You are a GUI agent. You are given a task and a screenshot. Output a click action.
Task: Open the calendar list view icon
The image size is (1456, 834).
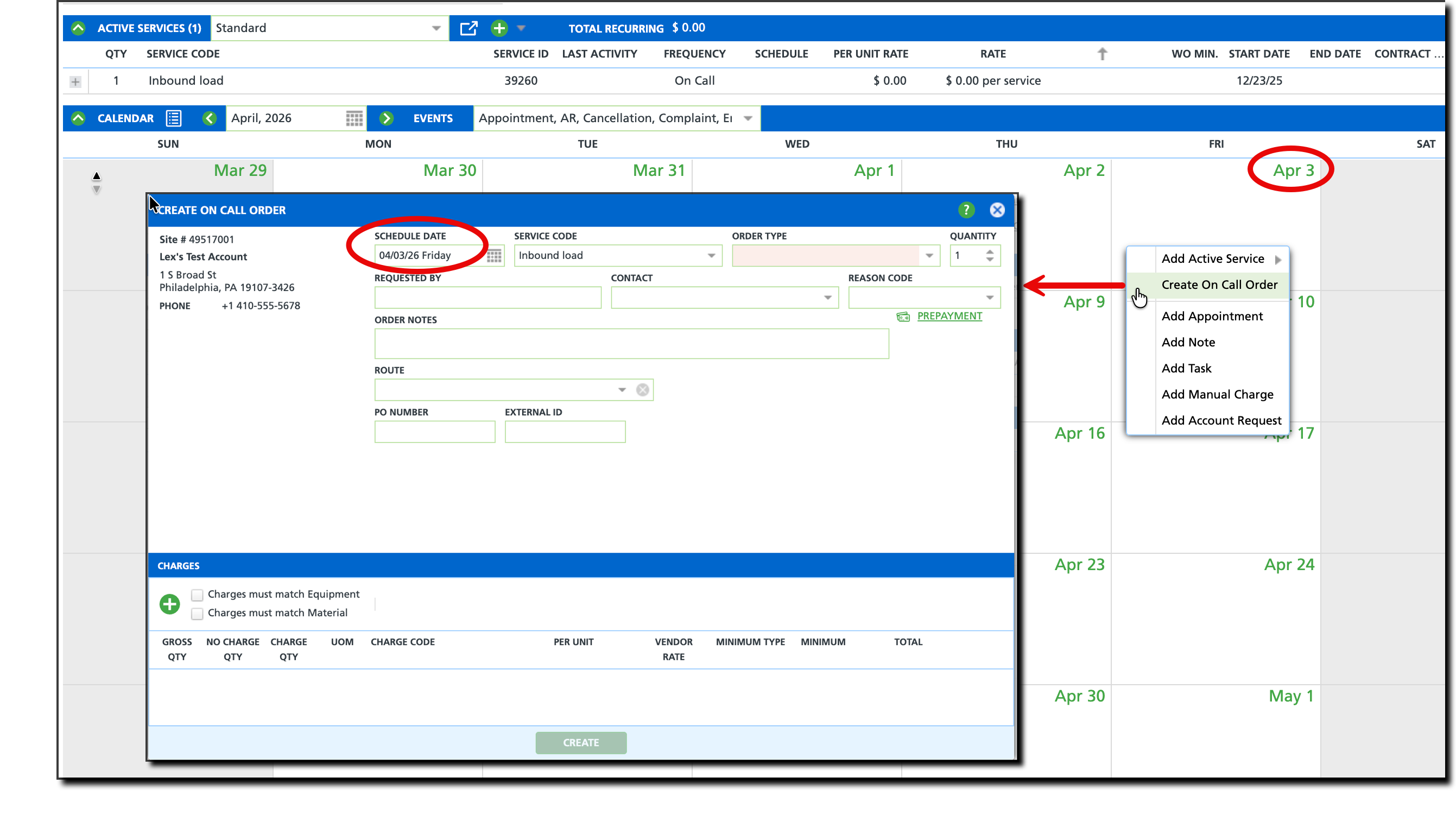point(174,118)
